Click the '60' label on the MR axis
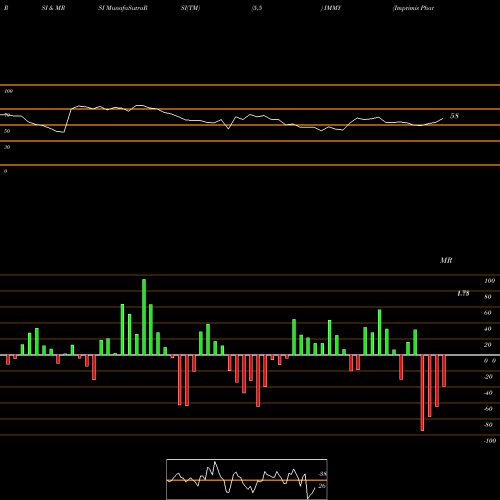 488,313
